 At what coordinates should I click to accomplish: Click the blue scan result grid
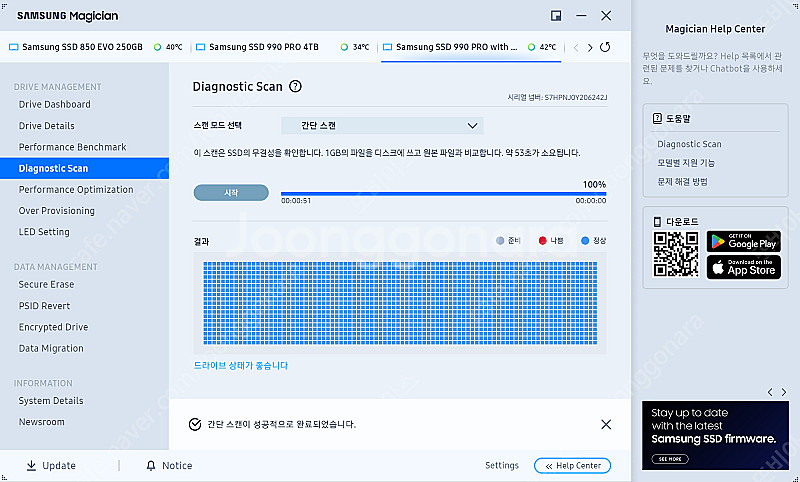click(400, 303)
